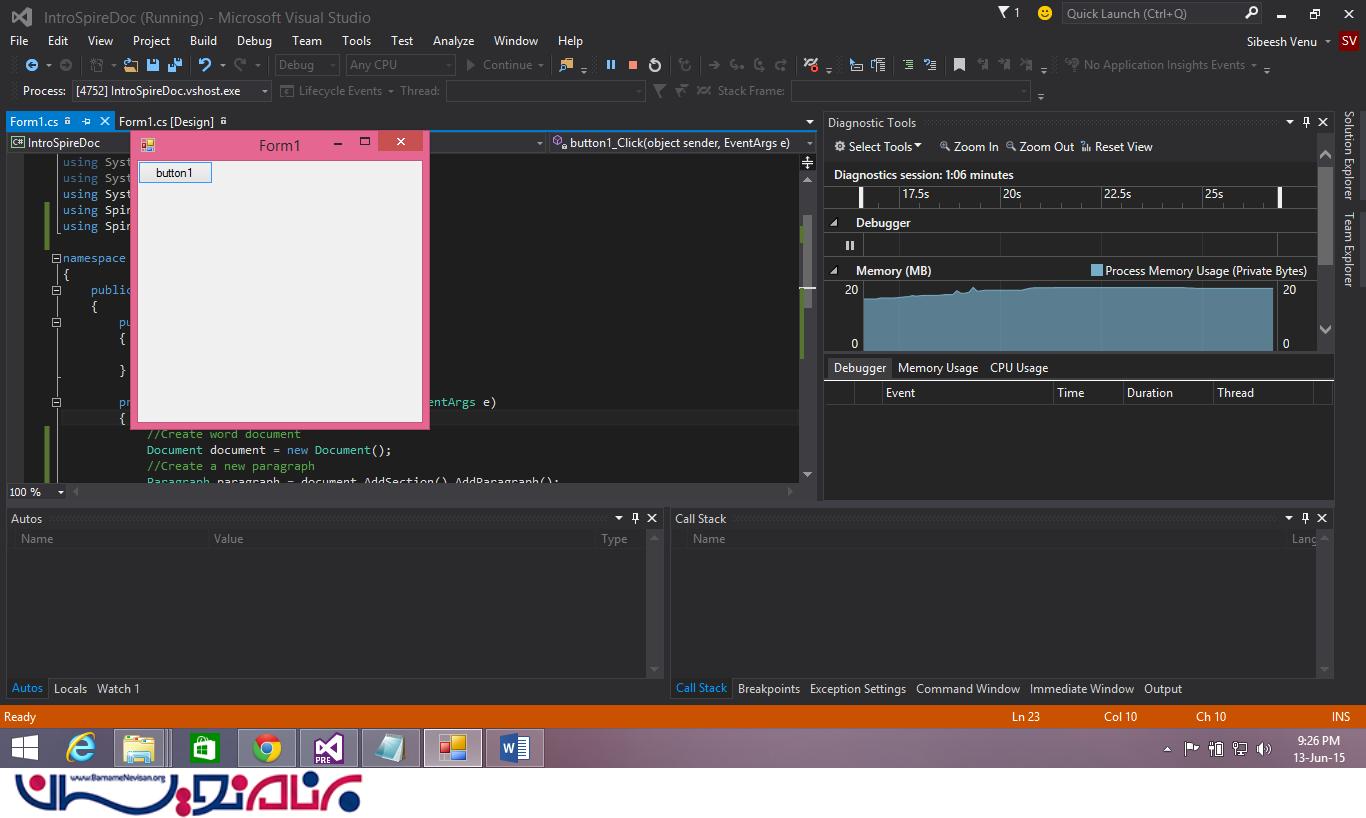Open the Process selection dropdown

pyautogui.click(x=265, y=91)
